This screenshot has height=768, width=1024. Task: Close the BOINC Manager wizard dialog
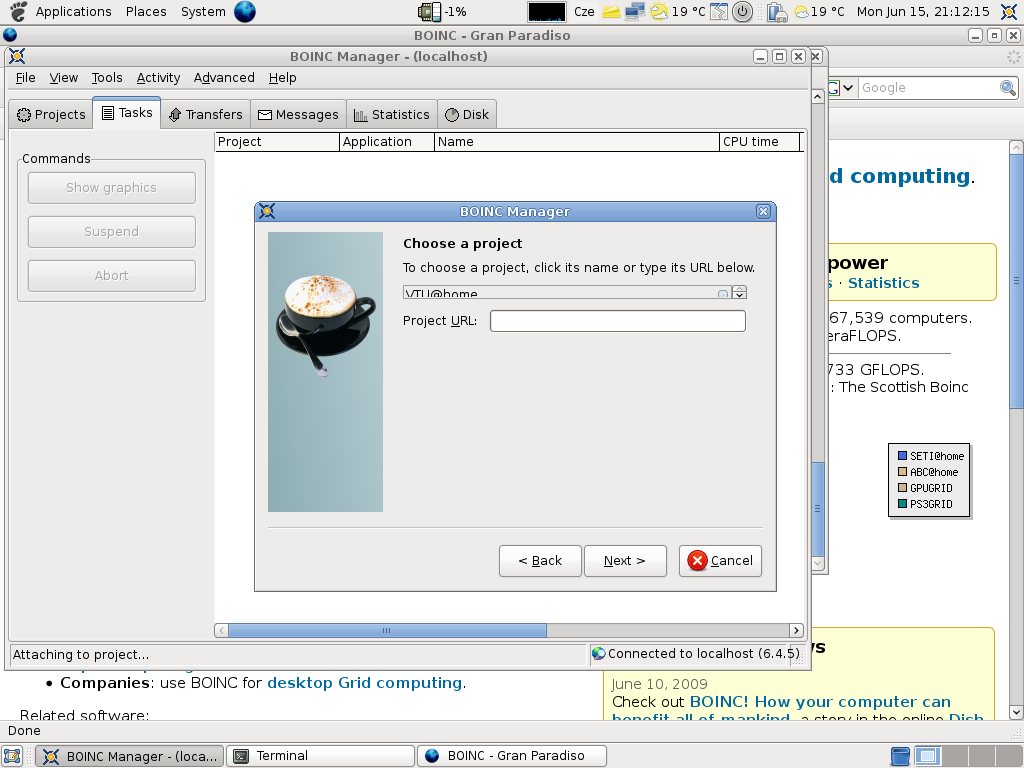tap(763, 211)
